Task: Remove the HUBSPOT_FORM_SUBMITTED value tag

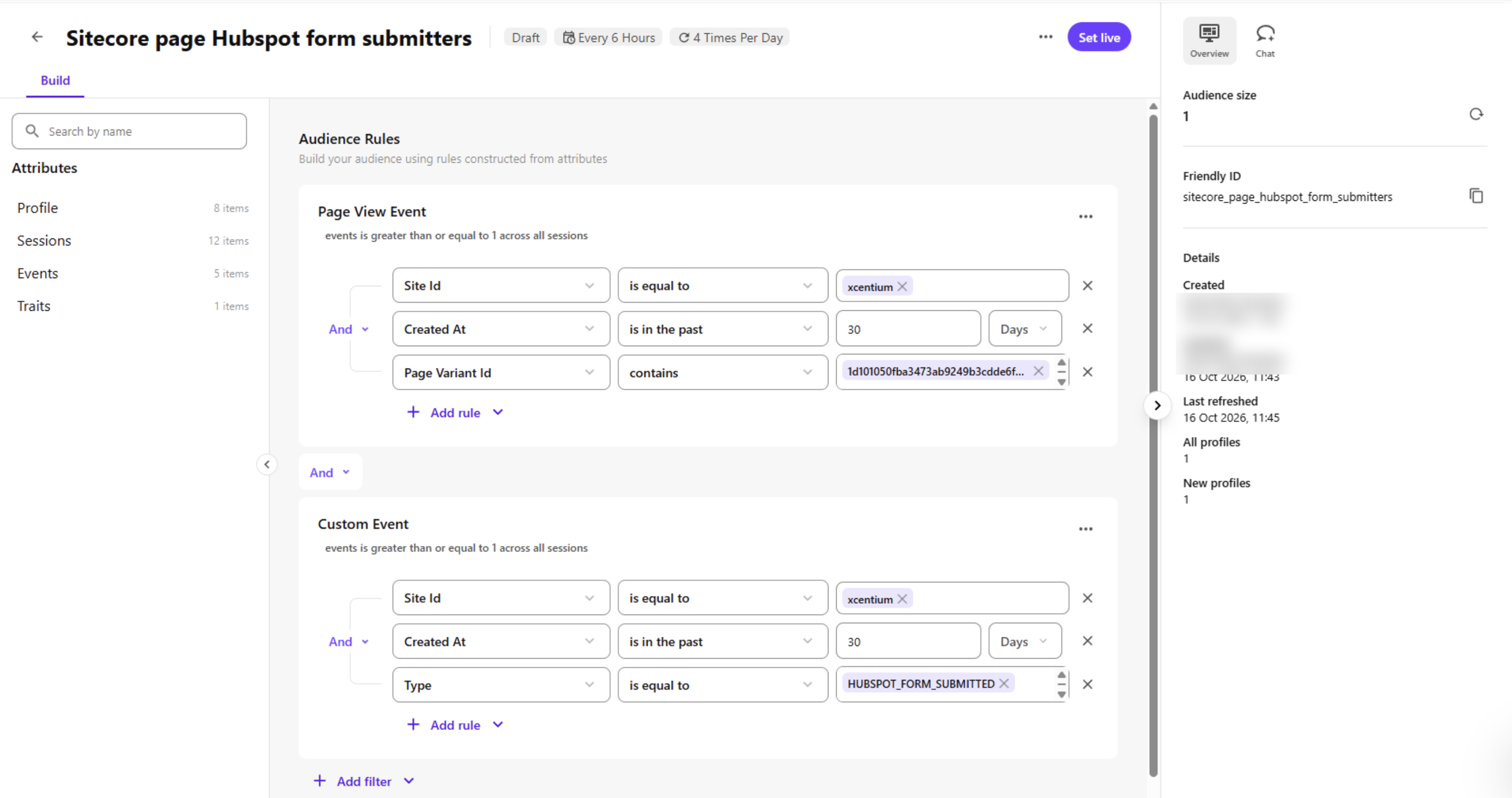Action: [x=1004, y=683]
